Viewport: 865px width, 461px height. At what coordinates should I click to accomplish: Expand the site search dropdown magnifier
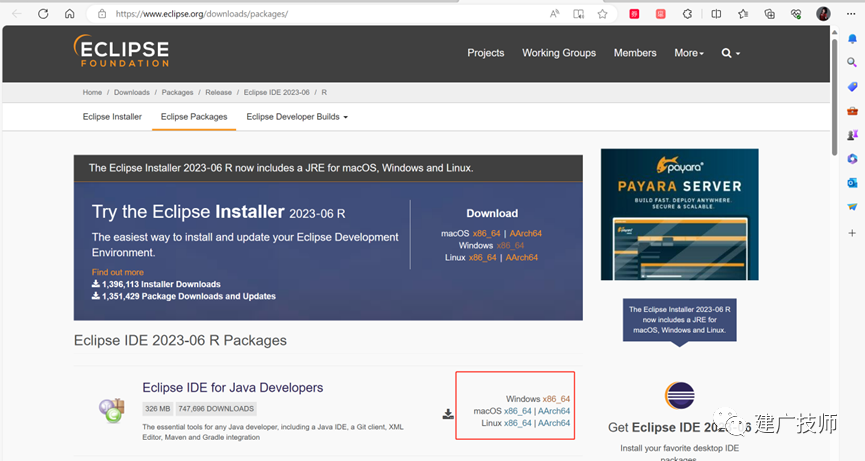pos(730,53)
